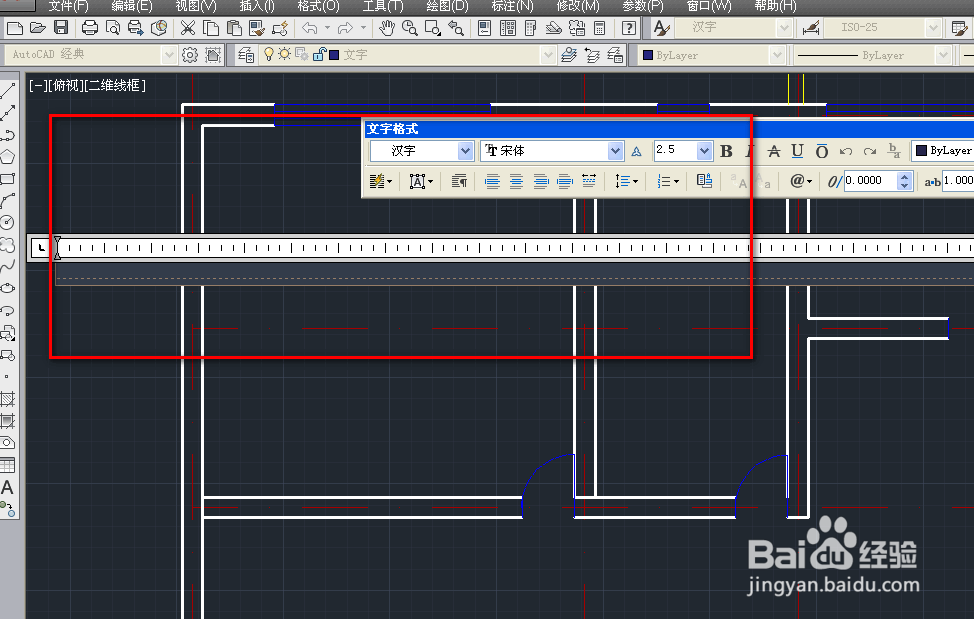Expand the AutoCAD 经典 workspace dropdown
Image resolution: width=974 pixels, height=619 pixels.
pos(169,55)
